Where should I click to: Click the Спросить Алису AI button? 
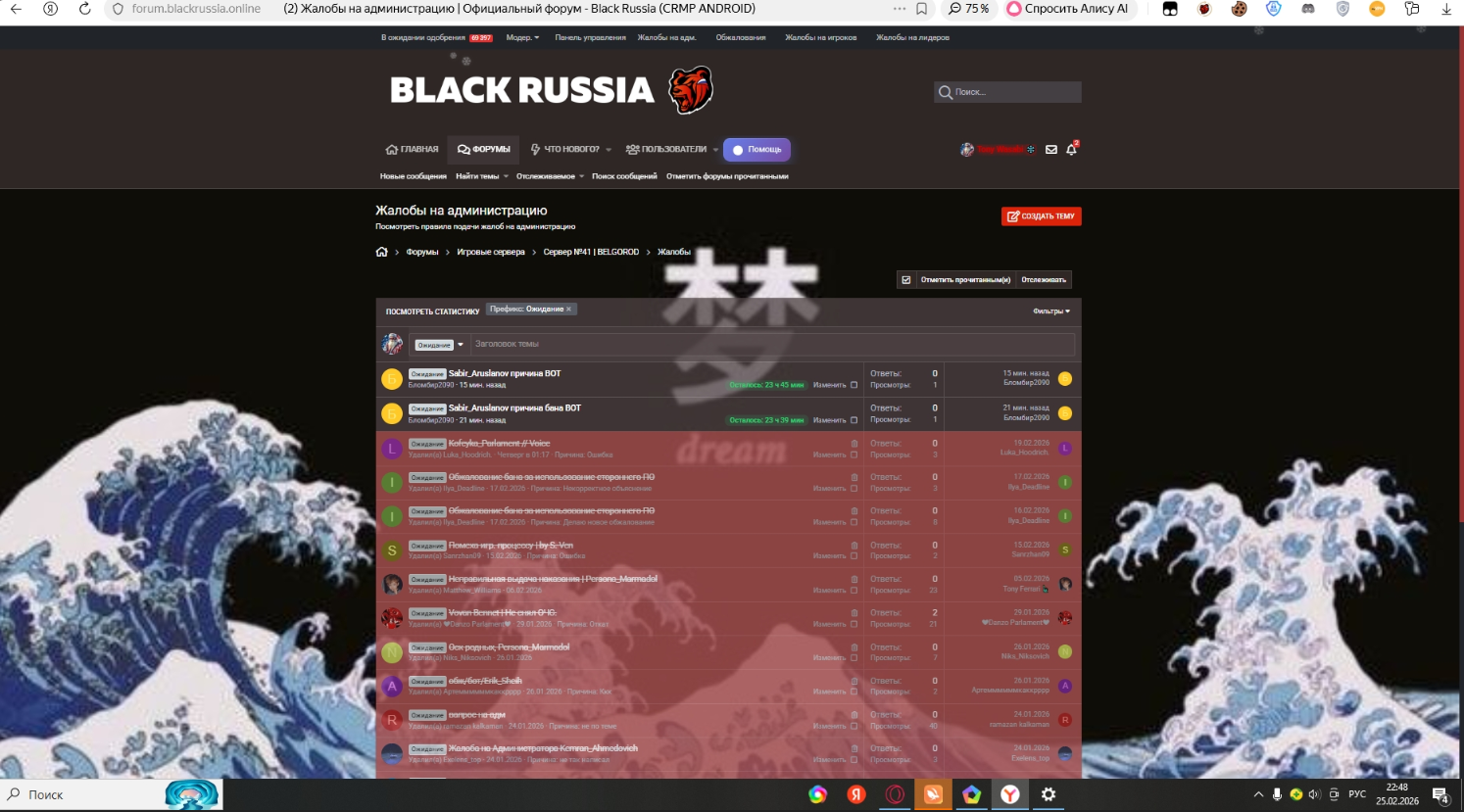click(x=1068, y=9)
